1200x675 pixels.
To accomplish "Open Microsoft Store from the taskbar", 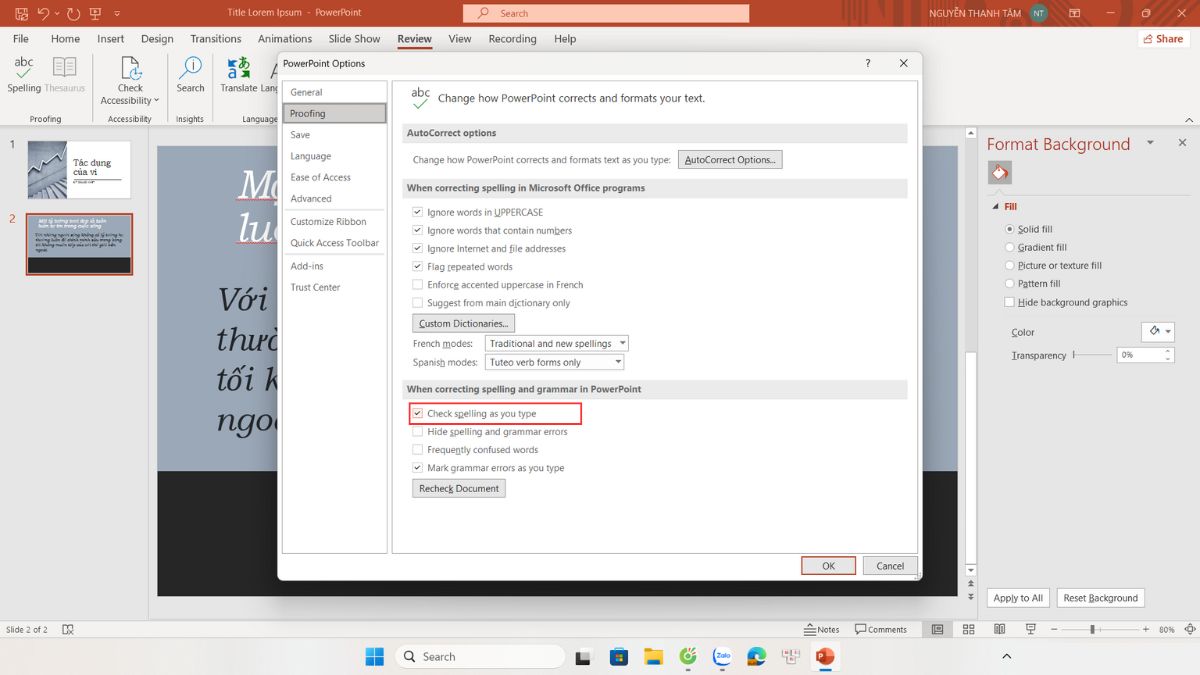I will pyautogui.click(x=619, y=656).
